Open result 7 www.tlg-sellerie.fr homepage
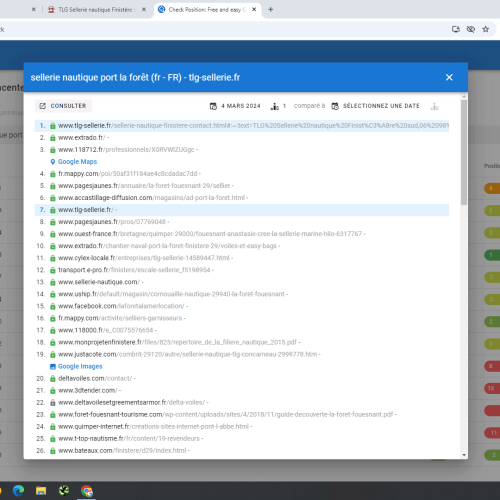The width and height of the screenshot is (500, 500). pos(86,210)
